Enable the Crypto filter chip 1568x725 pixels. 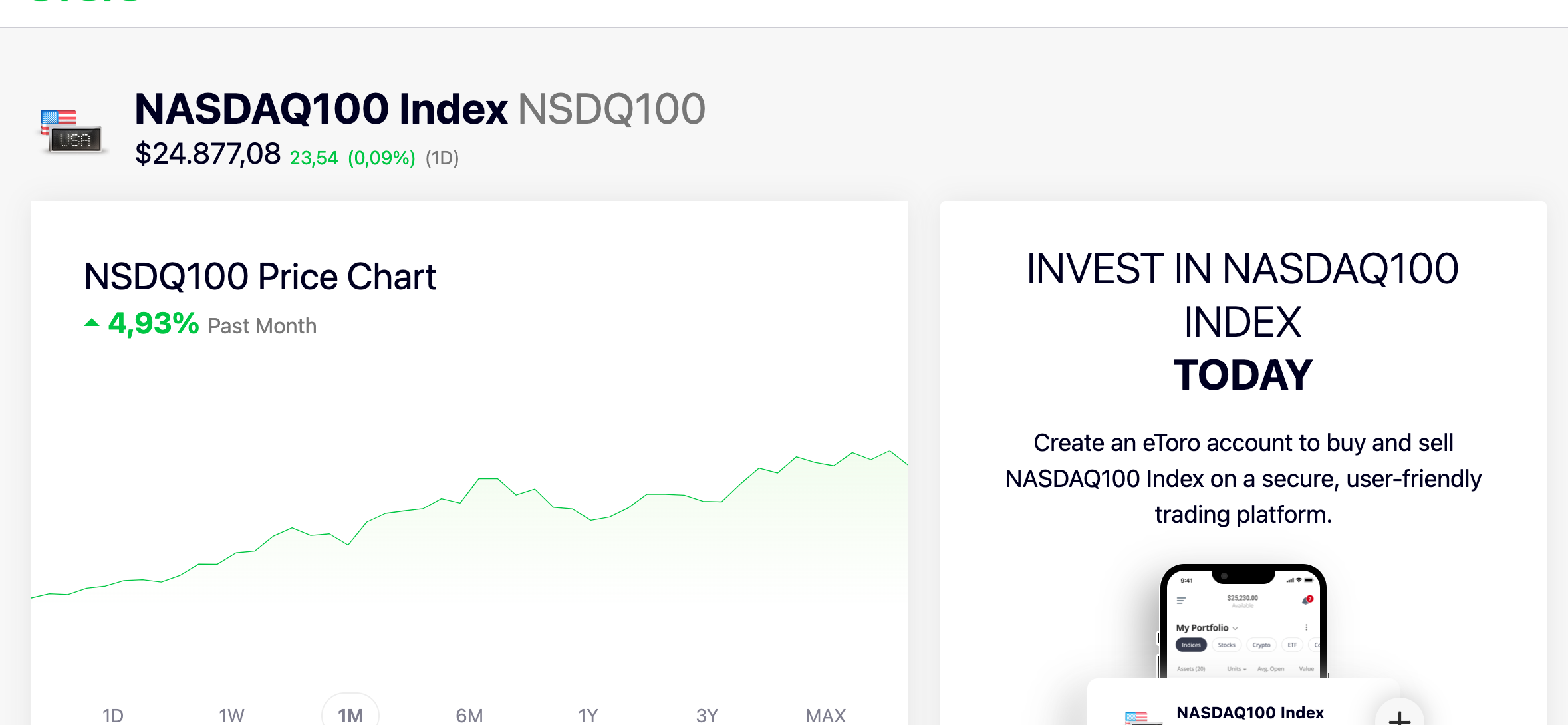click(x=1261, y=645)
